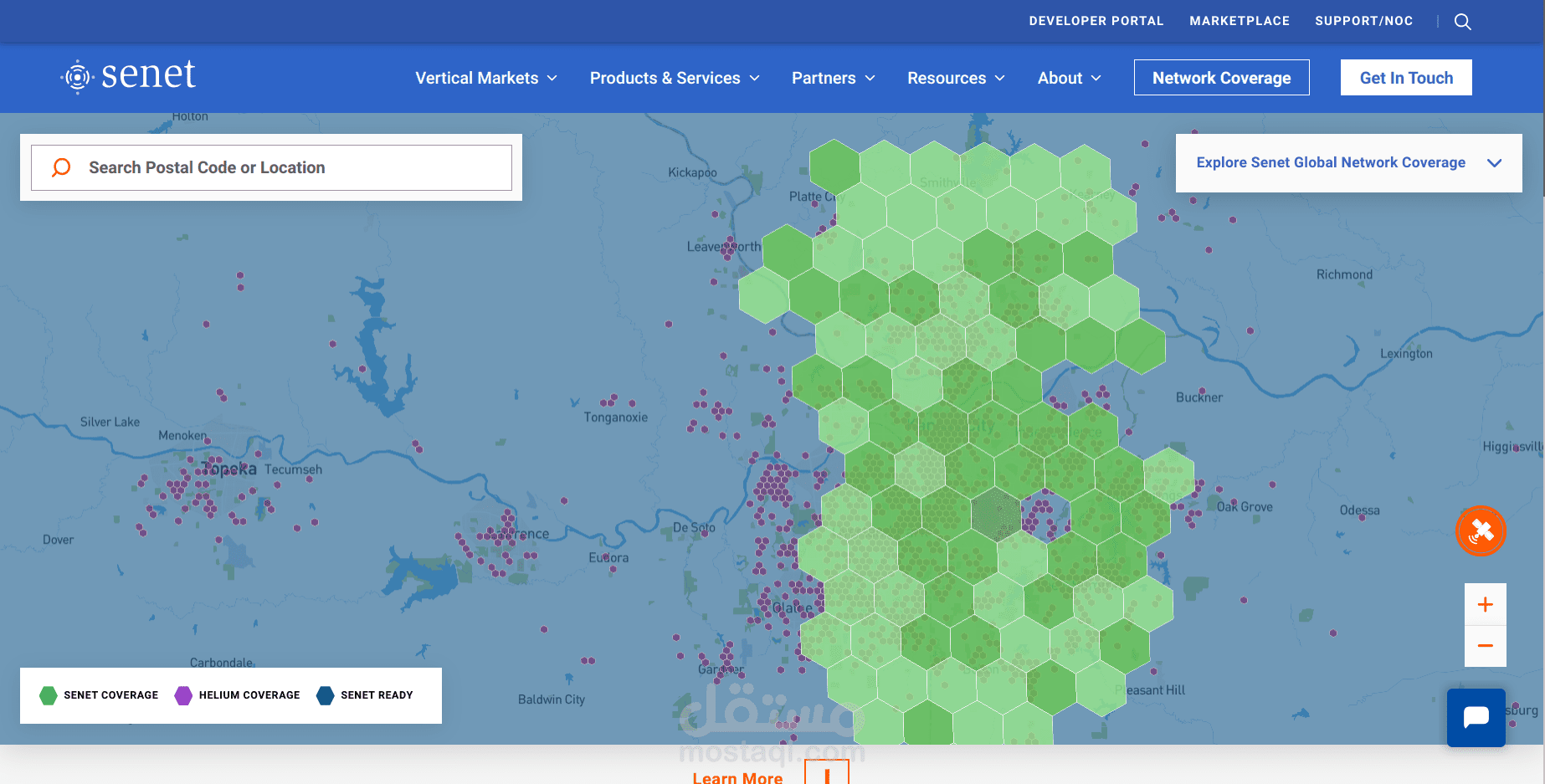Screen dimensions: 1545x784
Task: Click the SENET COVERAGE legend label
Action: 111,695
